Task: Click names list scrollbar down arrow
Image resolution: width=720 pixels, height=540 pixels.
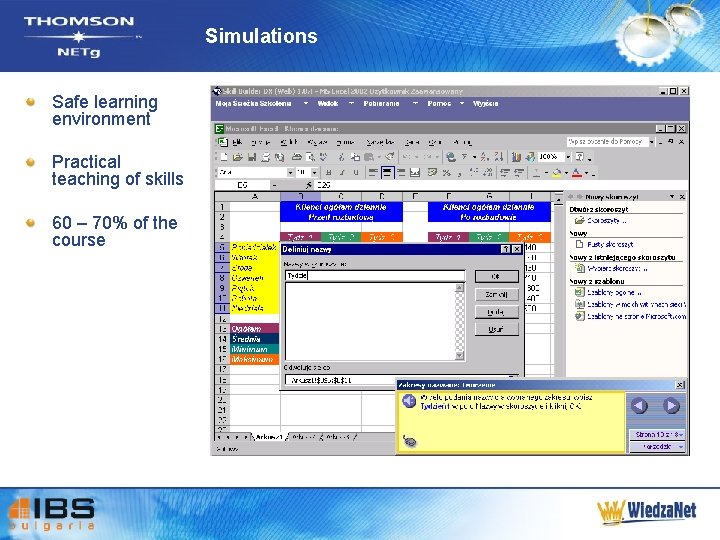Action: [460, 355]
